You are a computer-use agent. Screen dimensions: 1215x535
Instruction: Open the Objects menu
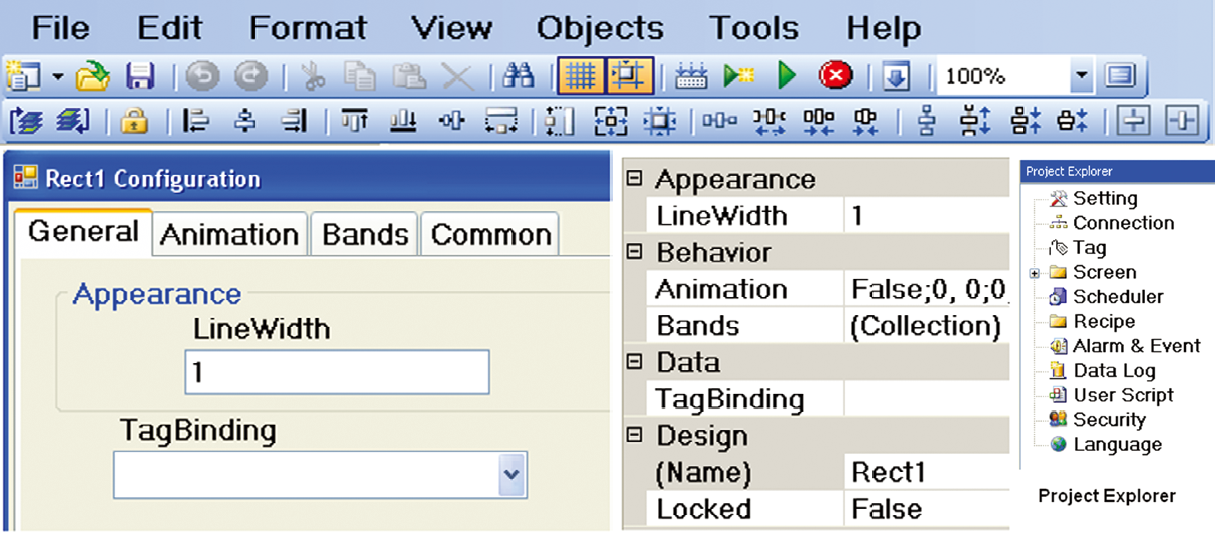pyautogui.click(x=600, y=28)
